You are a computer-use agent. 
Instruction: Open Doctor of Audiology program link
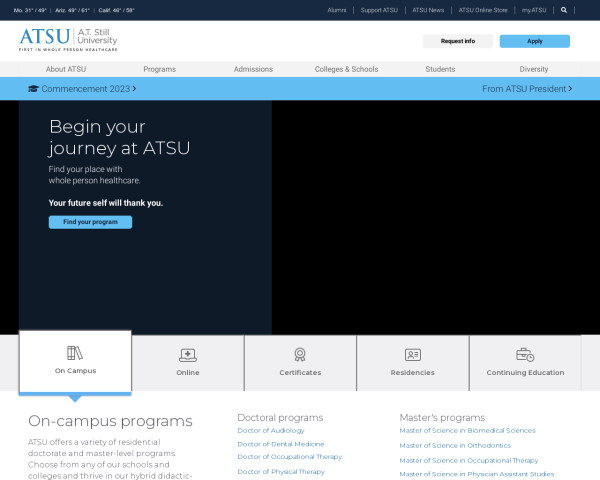coord(271,431)
